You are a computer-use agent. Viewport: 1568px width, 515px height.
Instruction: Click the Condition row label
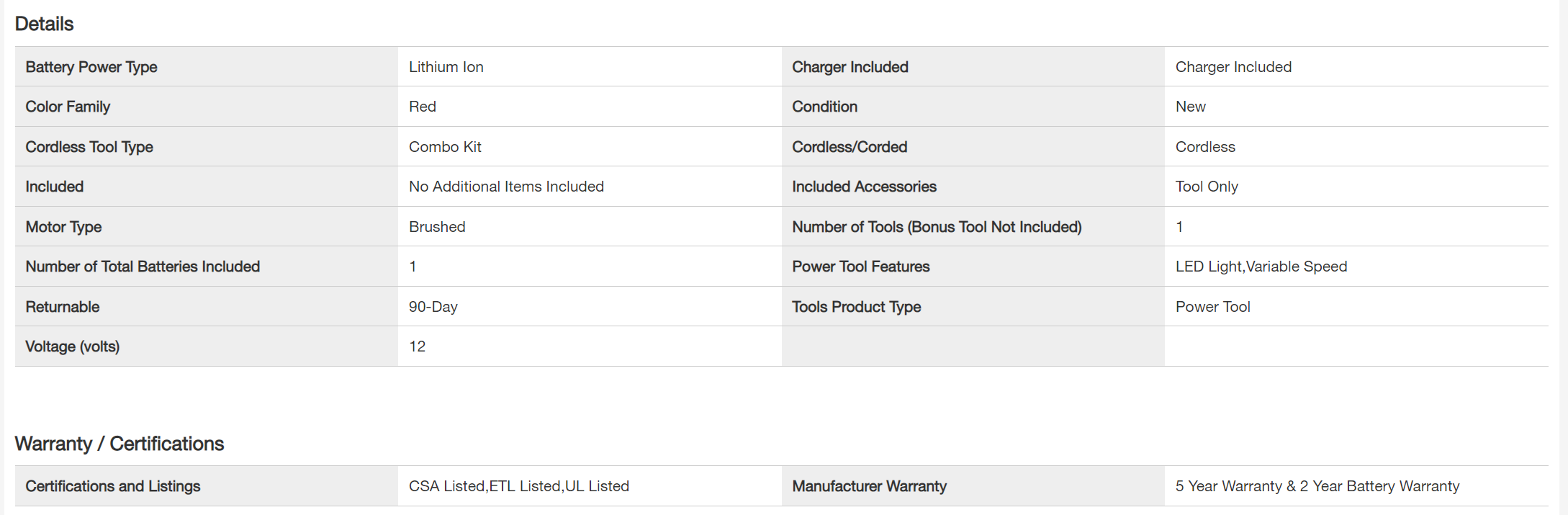point(824,107)
